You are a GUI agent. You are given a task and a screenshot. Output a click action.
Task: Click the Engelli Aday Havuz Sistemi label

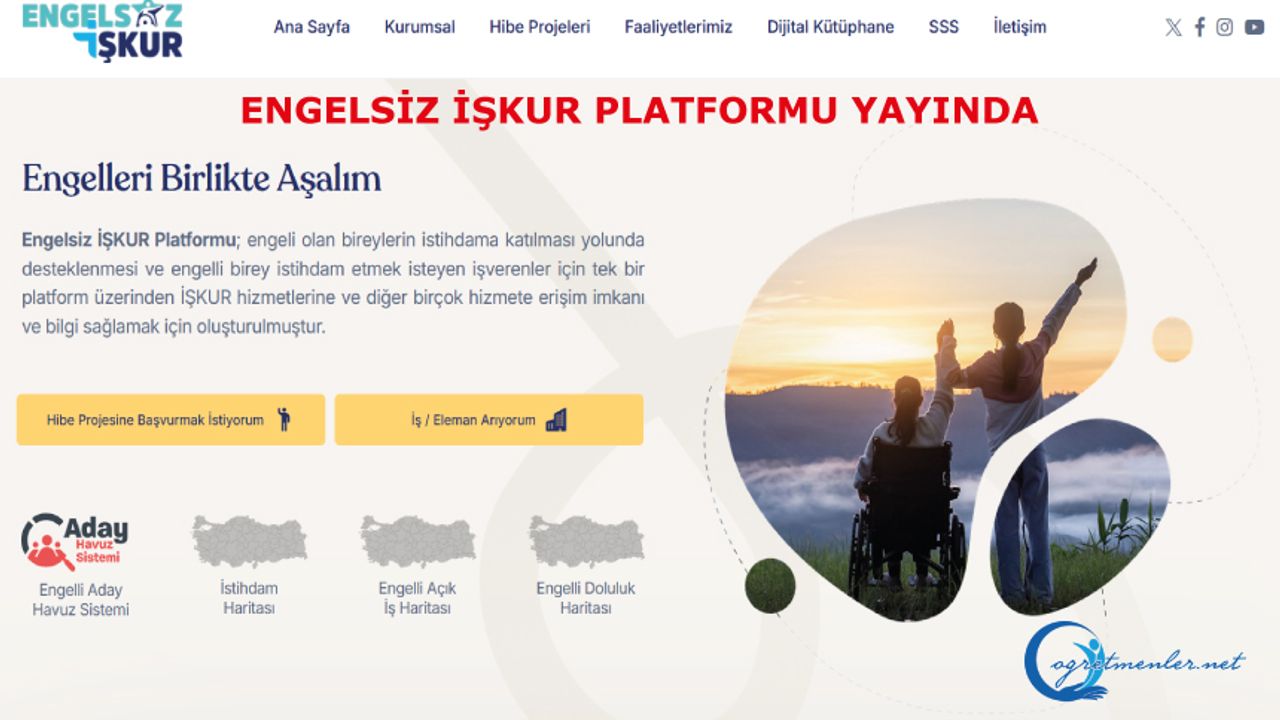click(81, 599)
